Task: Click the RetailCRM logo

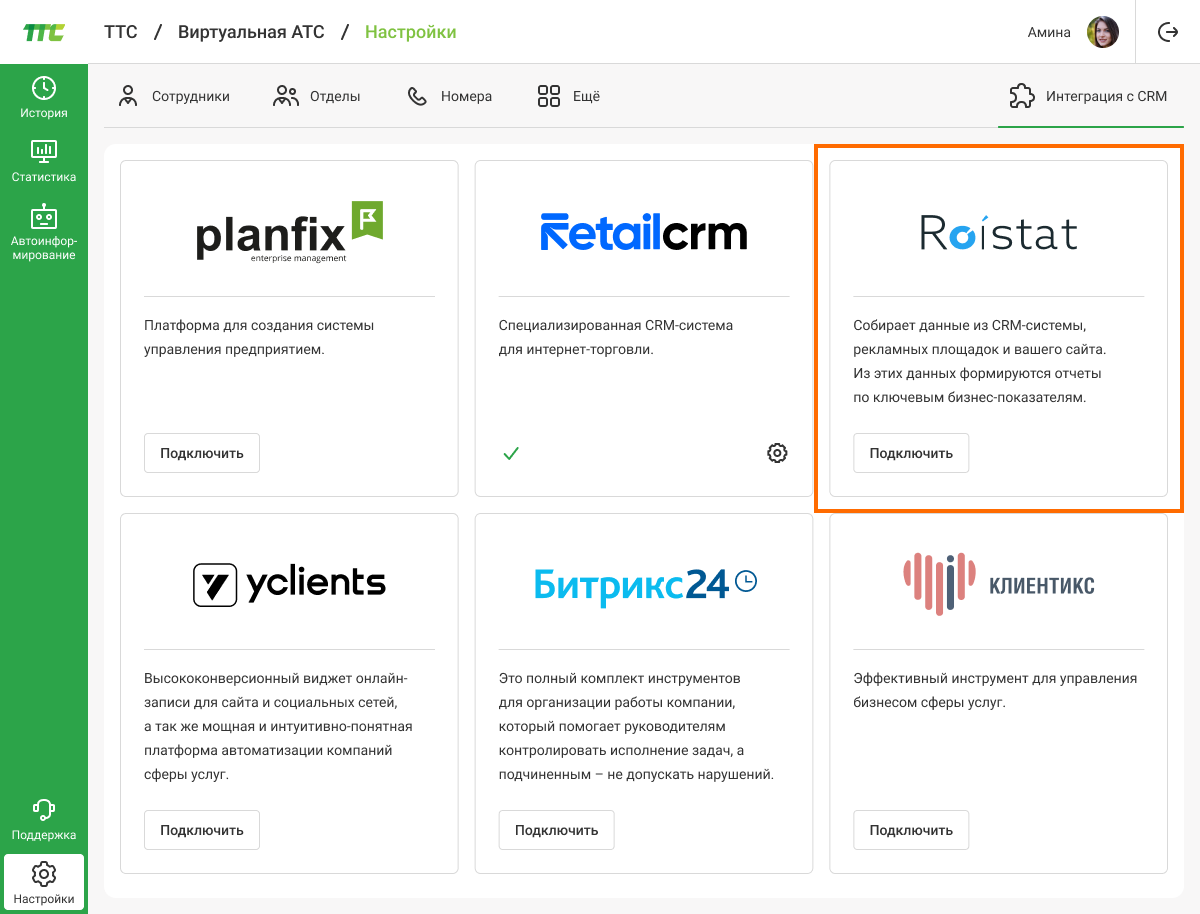Action: click(x=644, y=232)
